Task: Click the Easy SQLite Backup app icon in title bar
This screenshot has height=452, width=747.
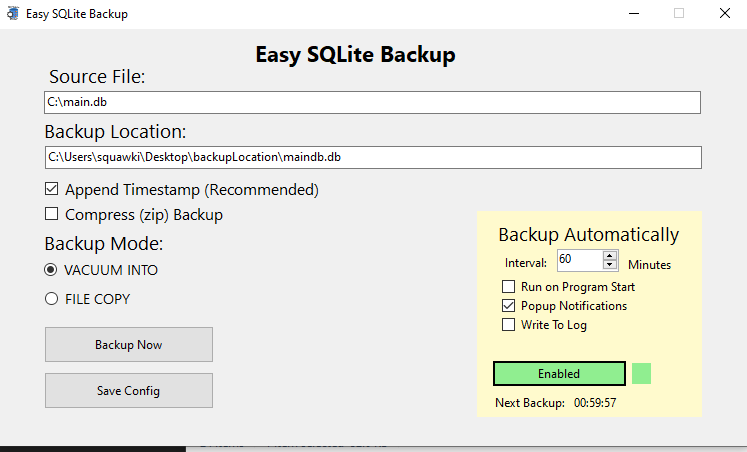Action: point(13,13)
